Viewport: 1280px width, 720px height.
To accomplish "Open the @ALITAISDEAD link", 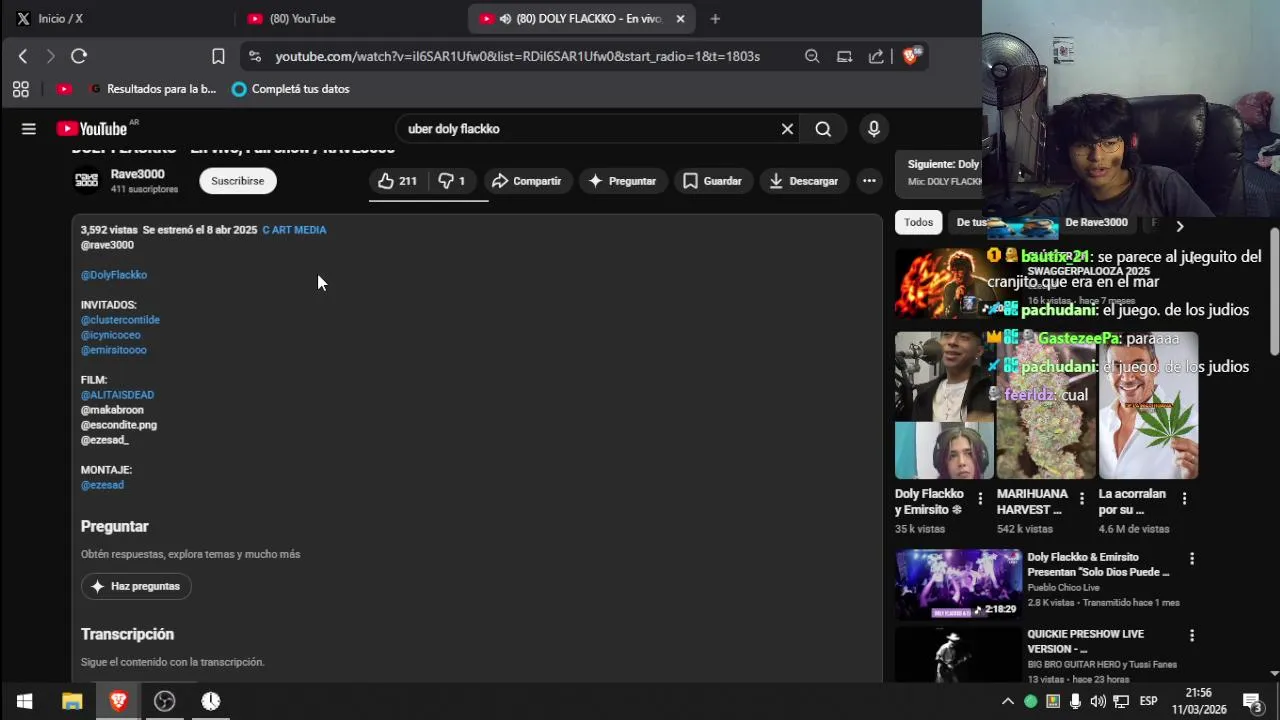I will click(x=117, y=395).
